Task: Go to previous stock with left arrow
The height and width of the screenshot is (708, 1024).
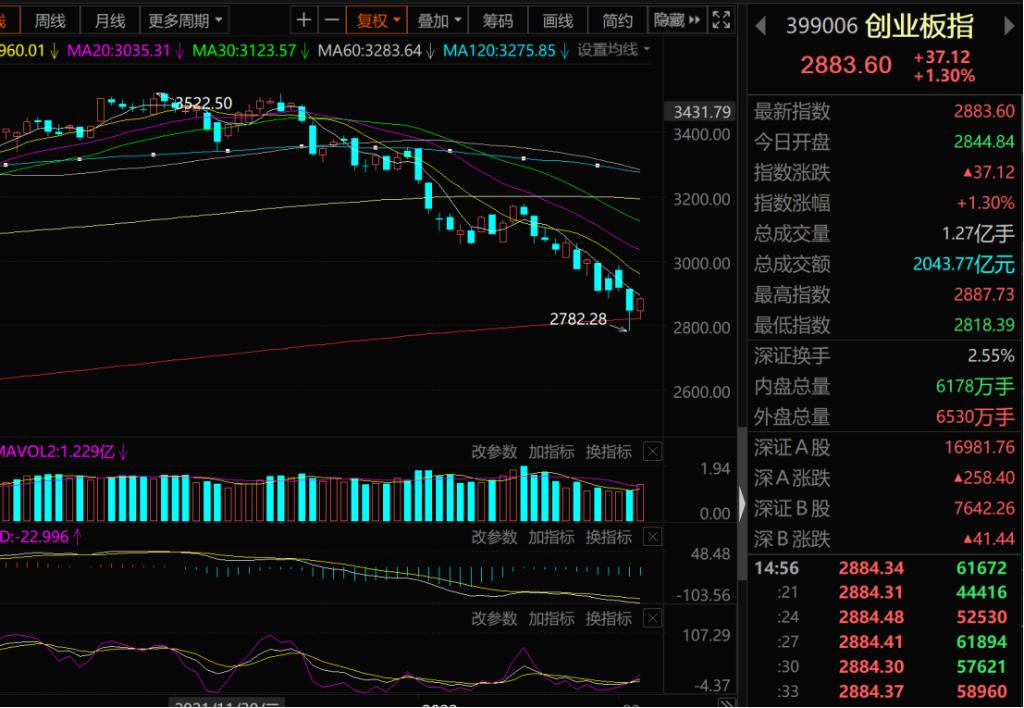Action: [761, 25]
